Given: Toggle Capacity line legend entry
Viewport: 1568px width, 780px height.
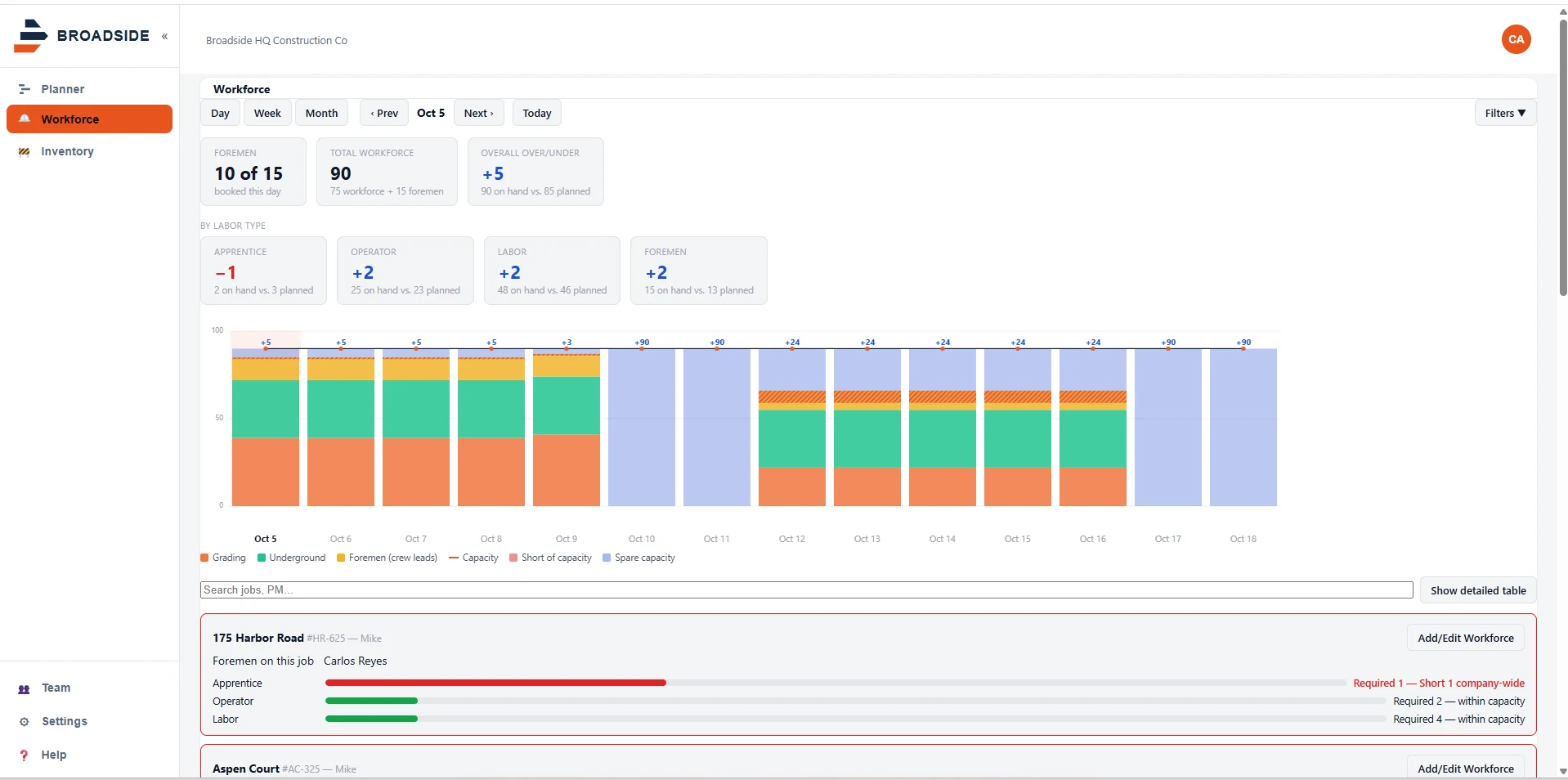Looking at the screenshot, I should pos(473,558).
